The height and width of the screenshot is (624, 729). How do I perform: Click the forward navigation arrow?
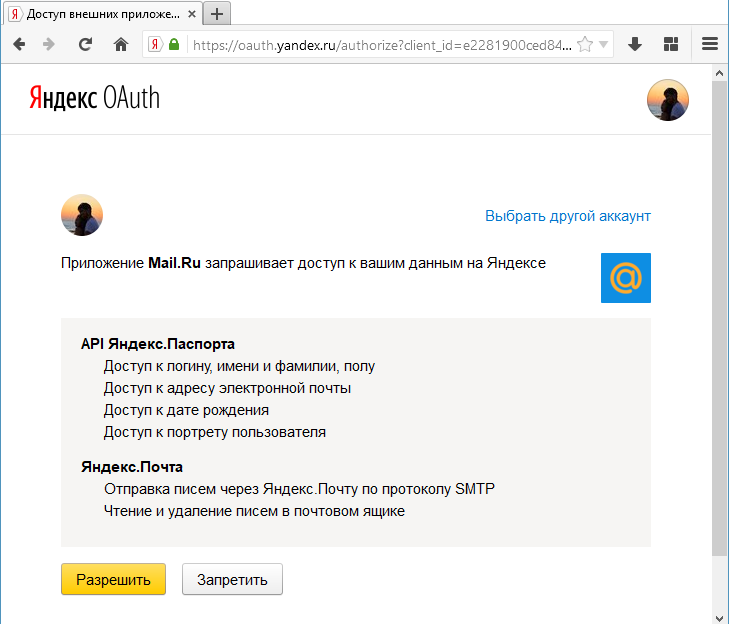coord(49,45)
